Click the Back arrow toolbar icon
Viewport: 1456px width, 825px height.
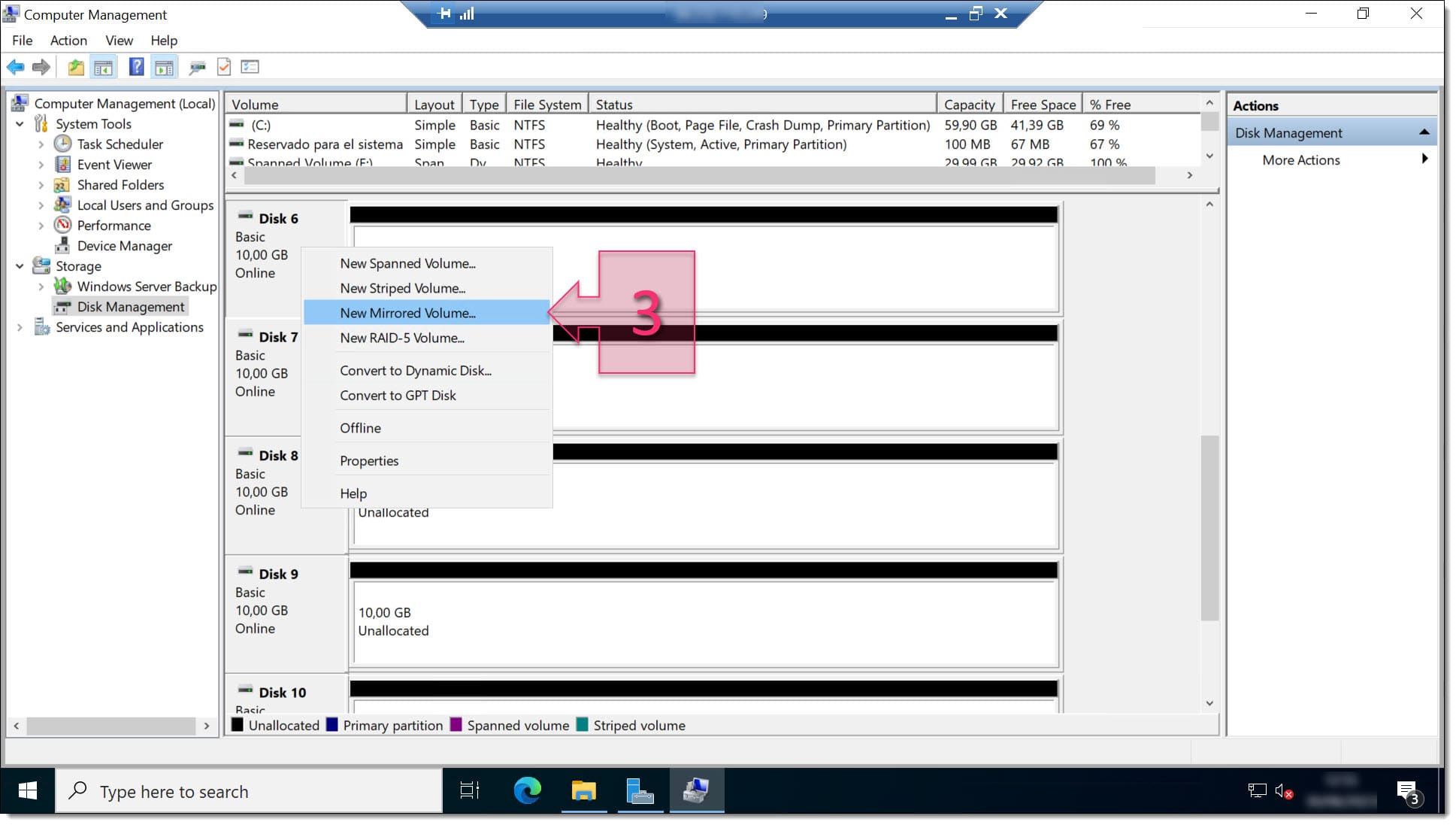[x=15, y=67]
